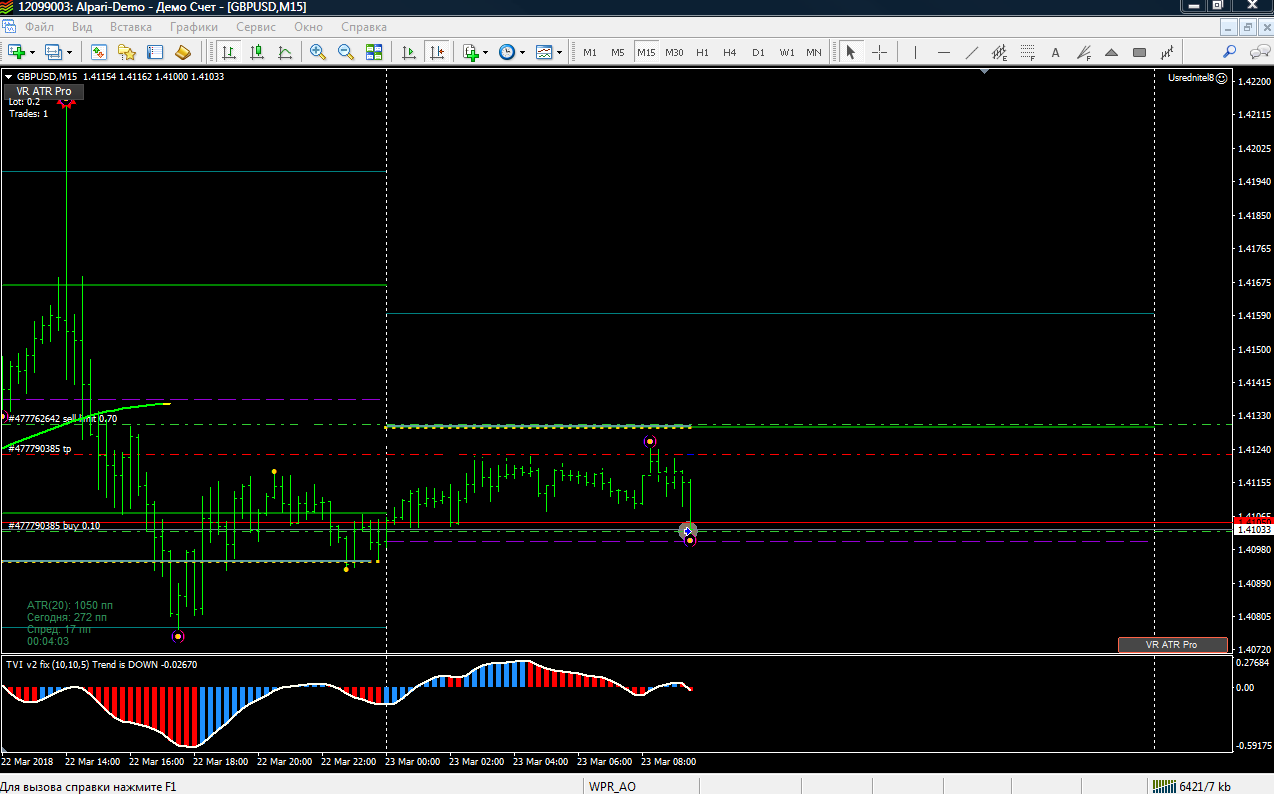
Task: Open the Сервис menu
Action: click(x=256, y=27)
